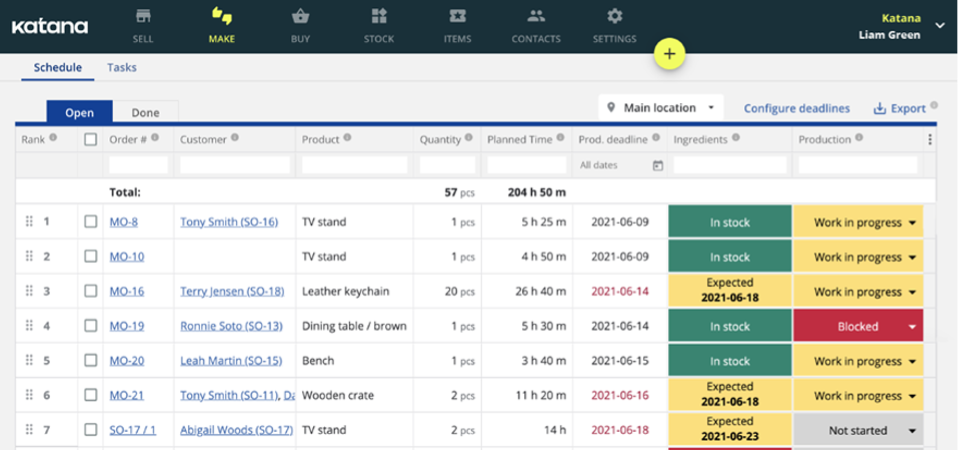Select the Done orders tab
This screenshot has height=452, width=960.
point(145,112)
